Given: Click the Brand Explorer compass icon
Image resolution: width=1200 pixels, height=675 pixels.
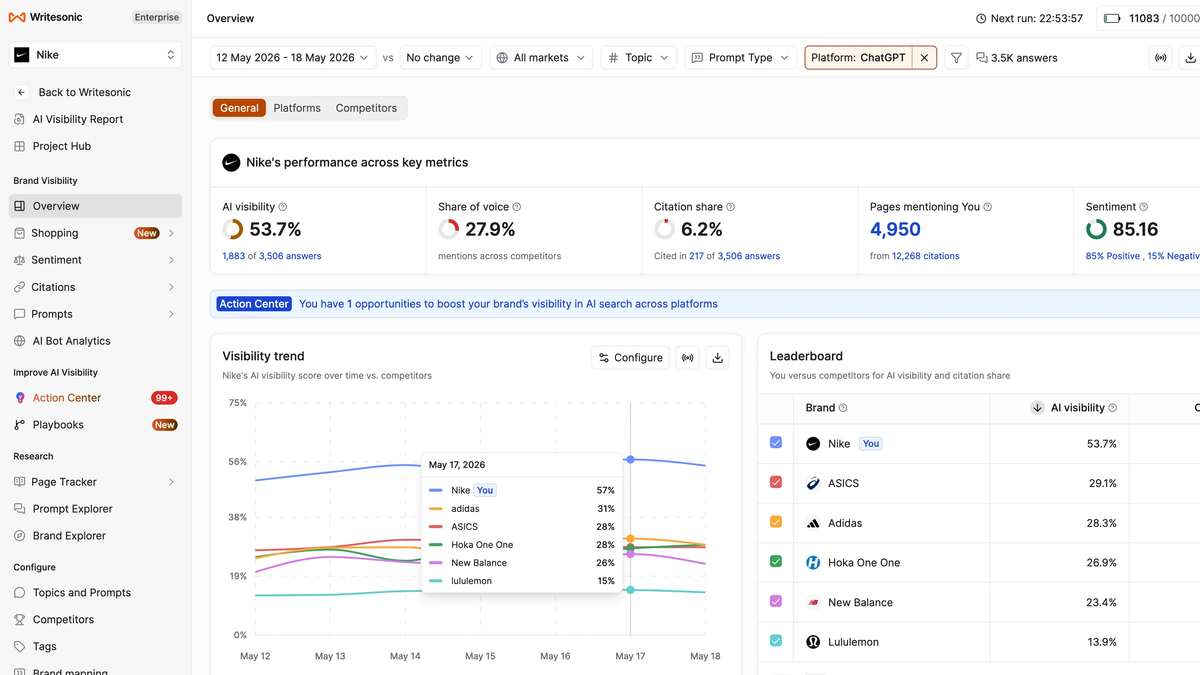Looking at the screenshot, I should 20,536.
